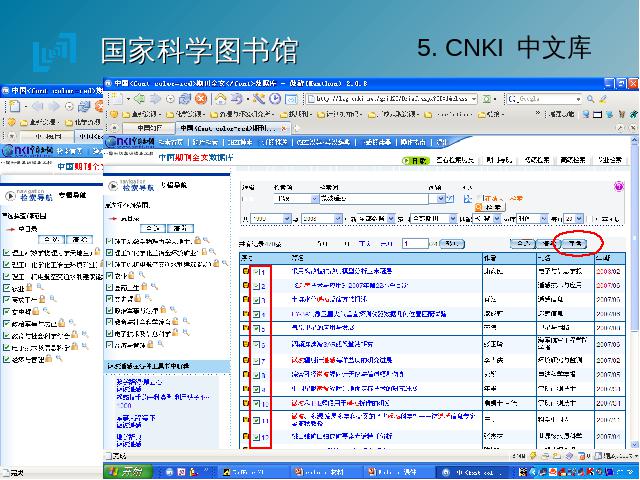Click the search magnifier beside Google box
The width and height of the screenshot is (640, 480).
pyautogui.click(x=590, y=99)
